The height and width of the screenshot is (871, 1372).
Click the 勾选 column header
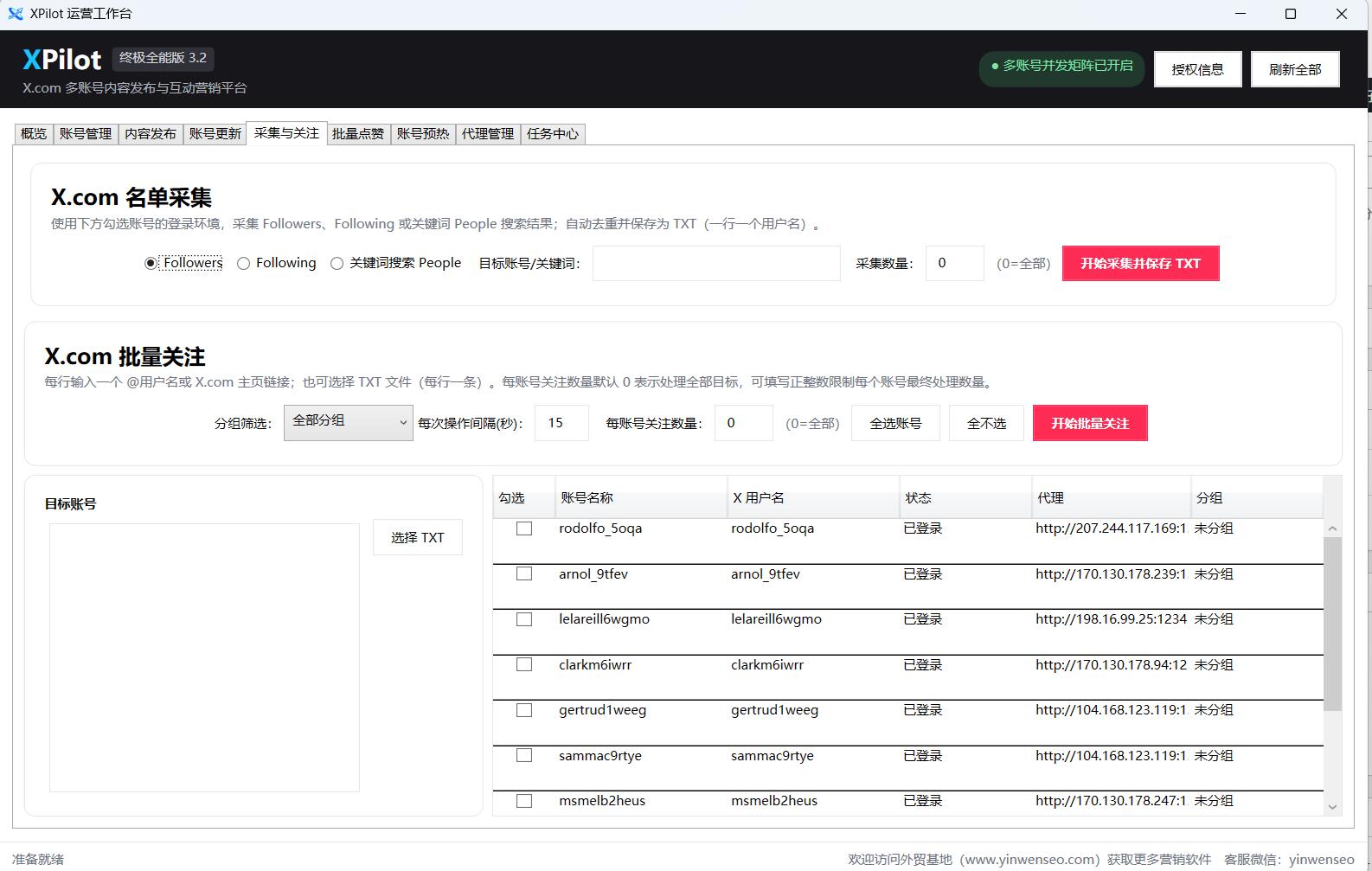[523, 497]
